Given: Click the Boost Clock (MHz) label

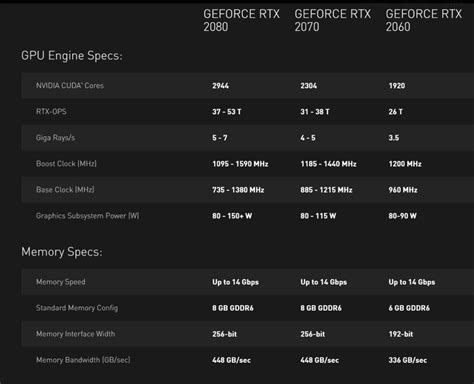Looking at the screenshot, I should 66,164.
